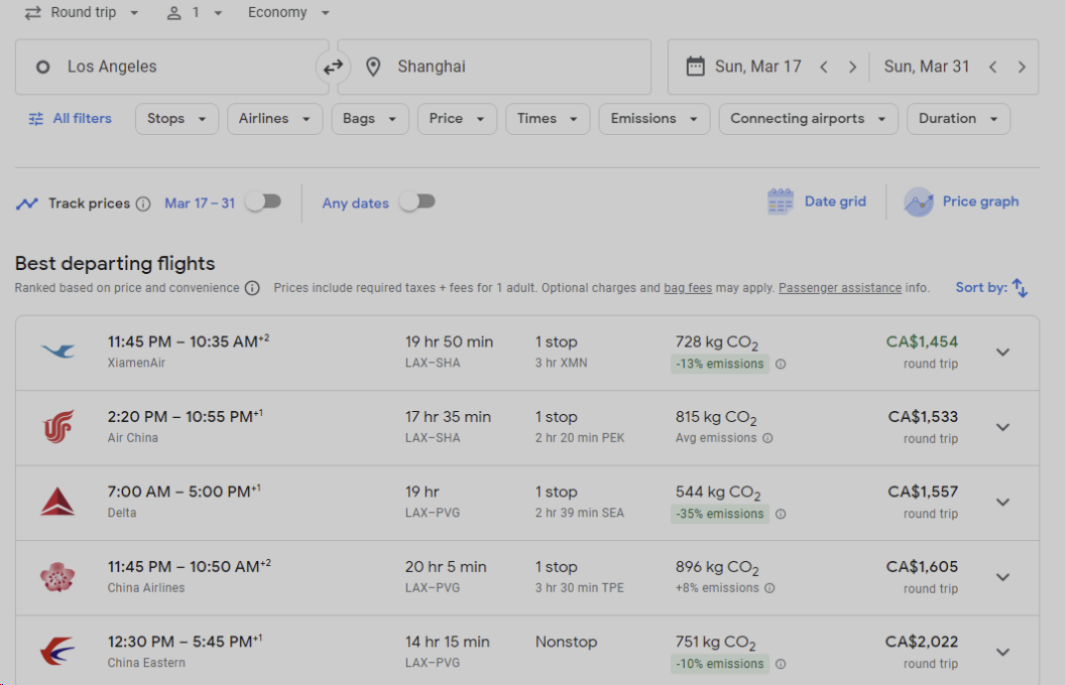Go to next return date

(x=1022, y=67)
